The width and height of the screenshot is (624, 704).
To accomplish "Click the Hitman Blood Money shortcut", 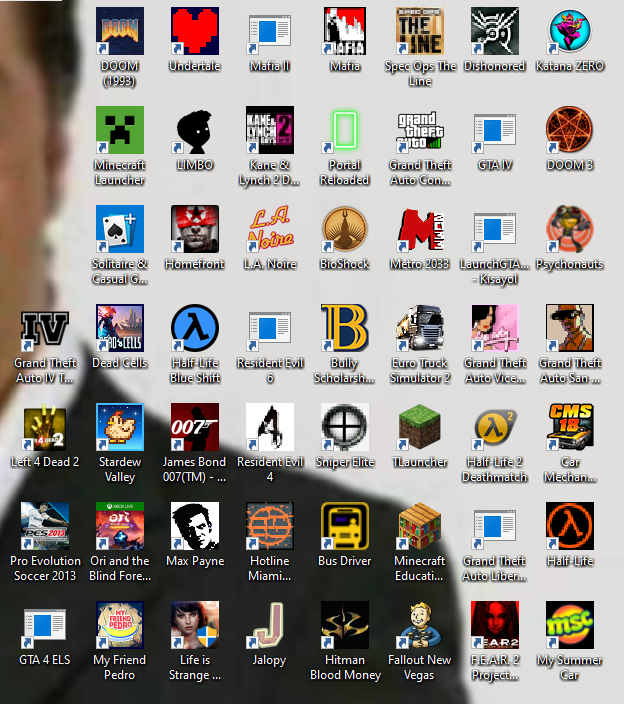I will coord(345,625).
